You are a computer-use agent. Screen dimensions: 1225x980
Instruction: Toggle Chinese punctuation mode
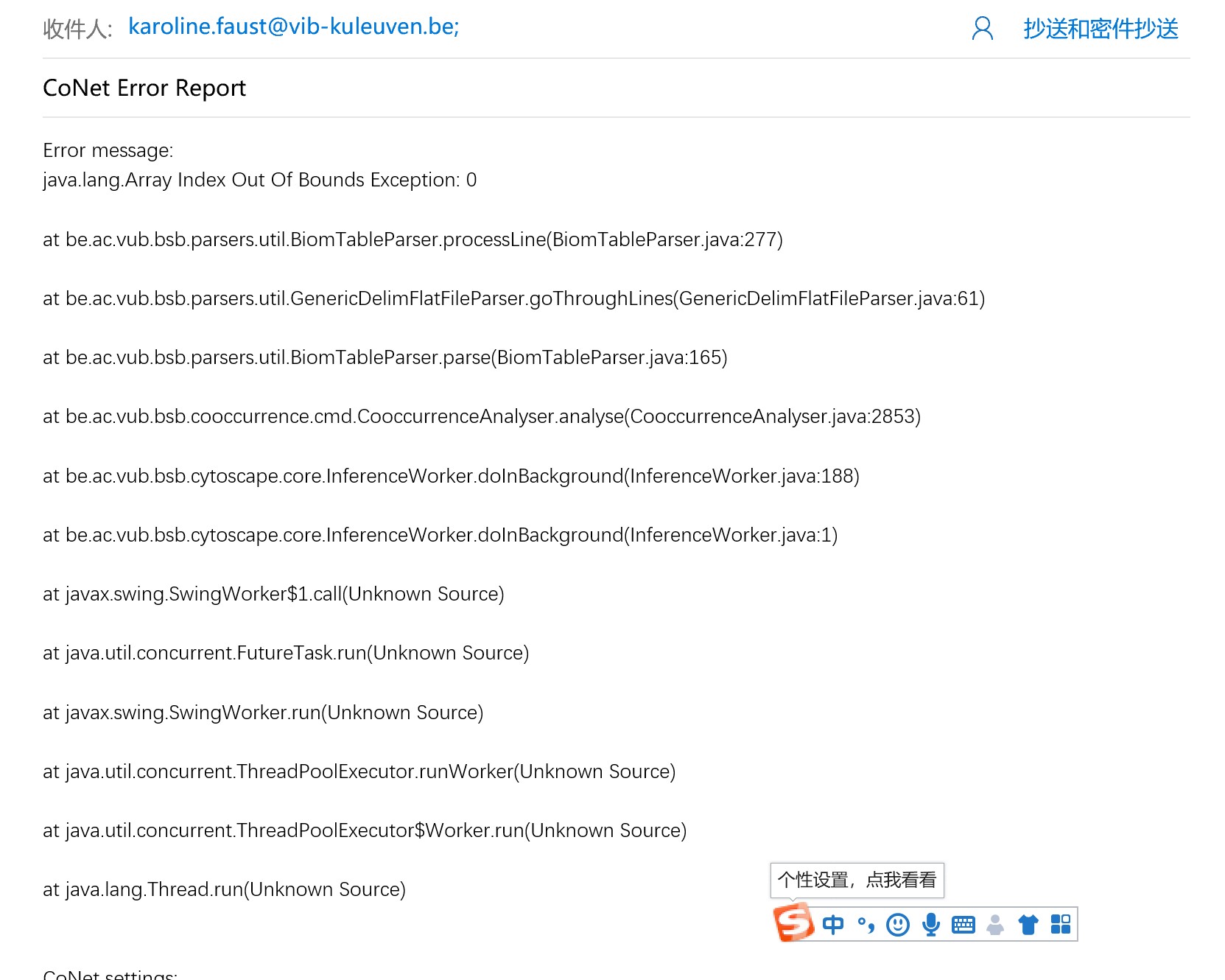[x=866, y=925]
